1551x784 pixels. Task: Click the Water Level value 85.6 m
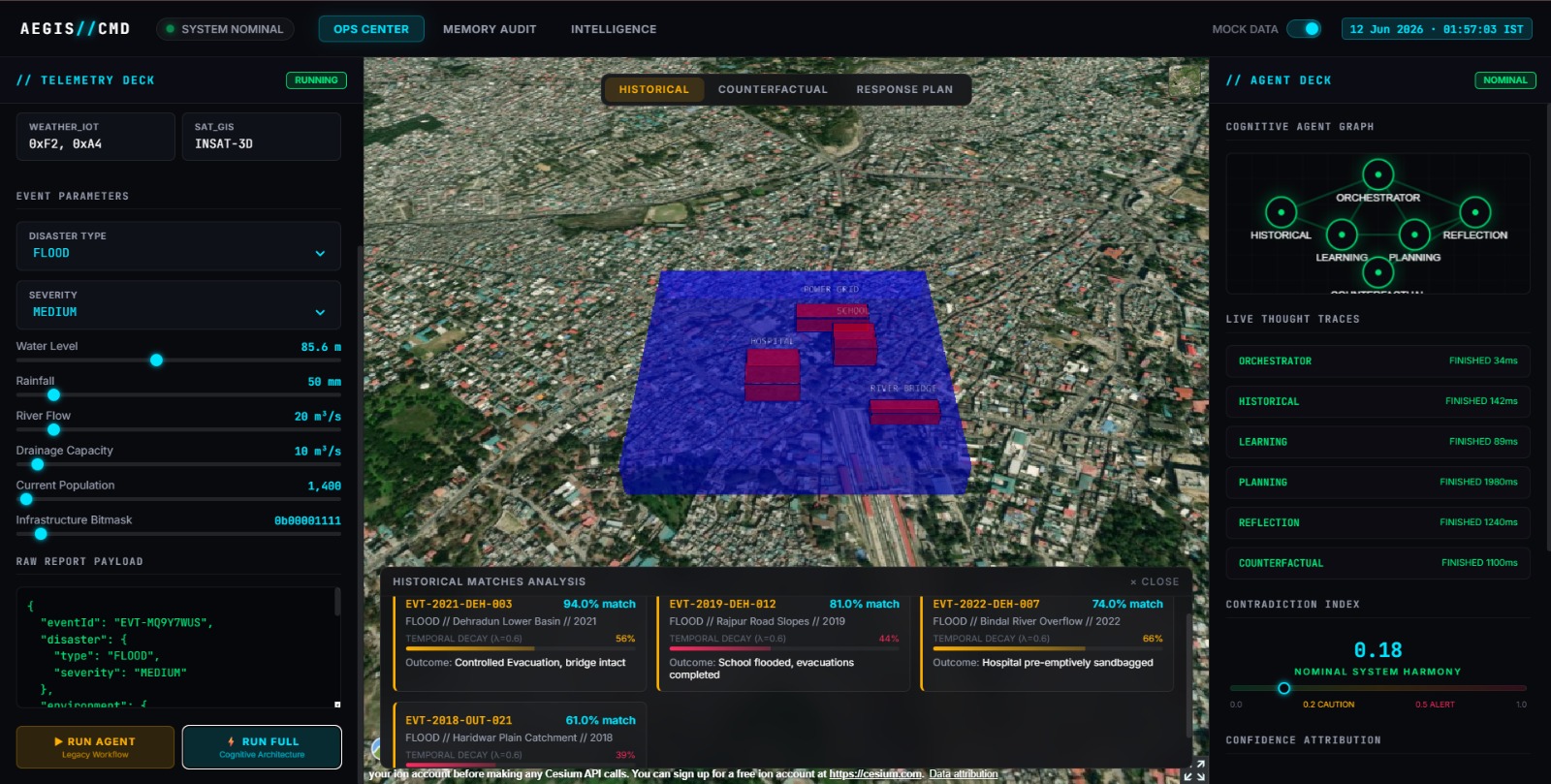321,347
